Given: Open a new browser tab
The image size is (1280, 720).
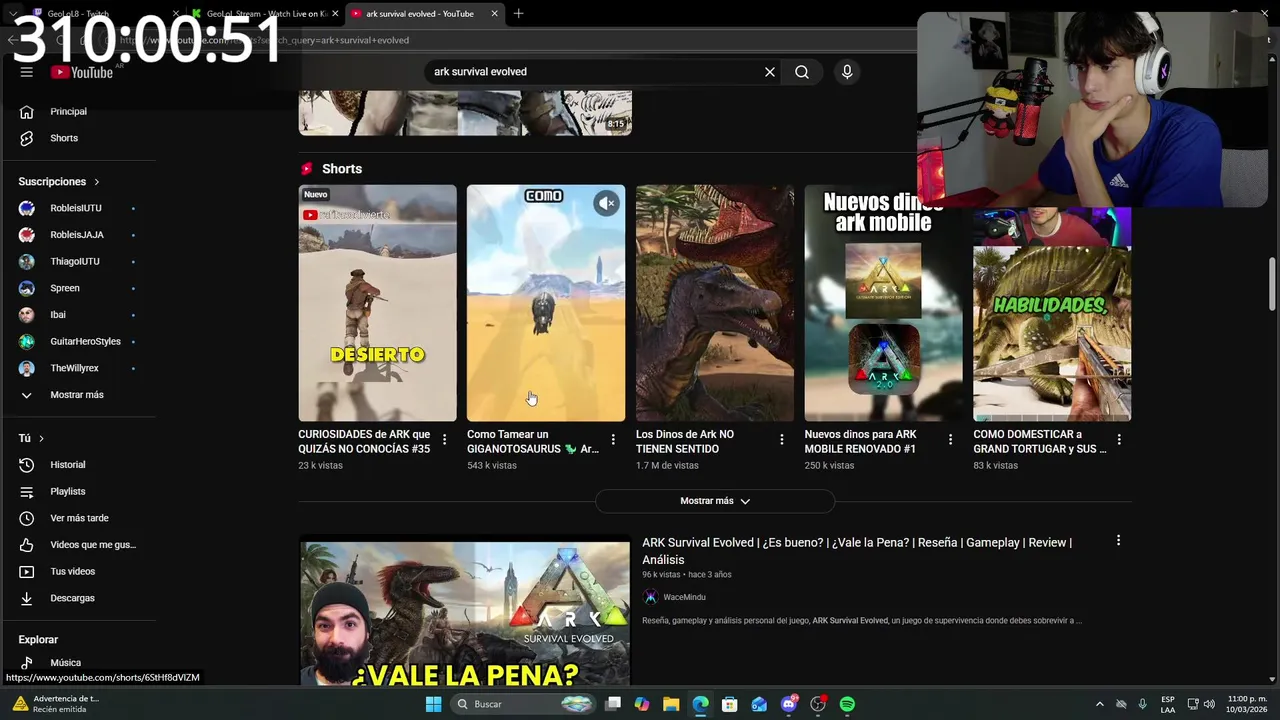Looking at the screenshot, I should point(518,14).
